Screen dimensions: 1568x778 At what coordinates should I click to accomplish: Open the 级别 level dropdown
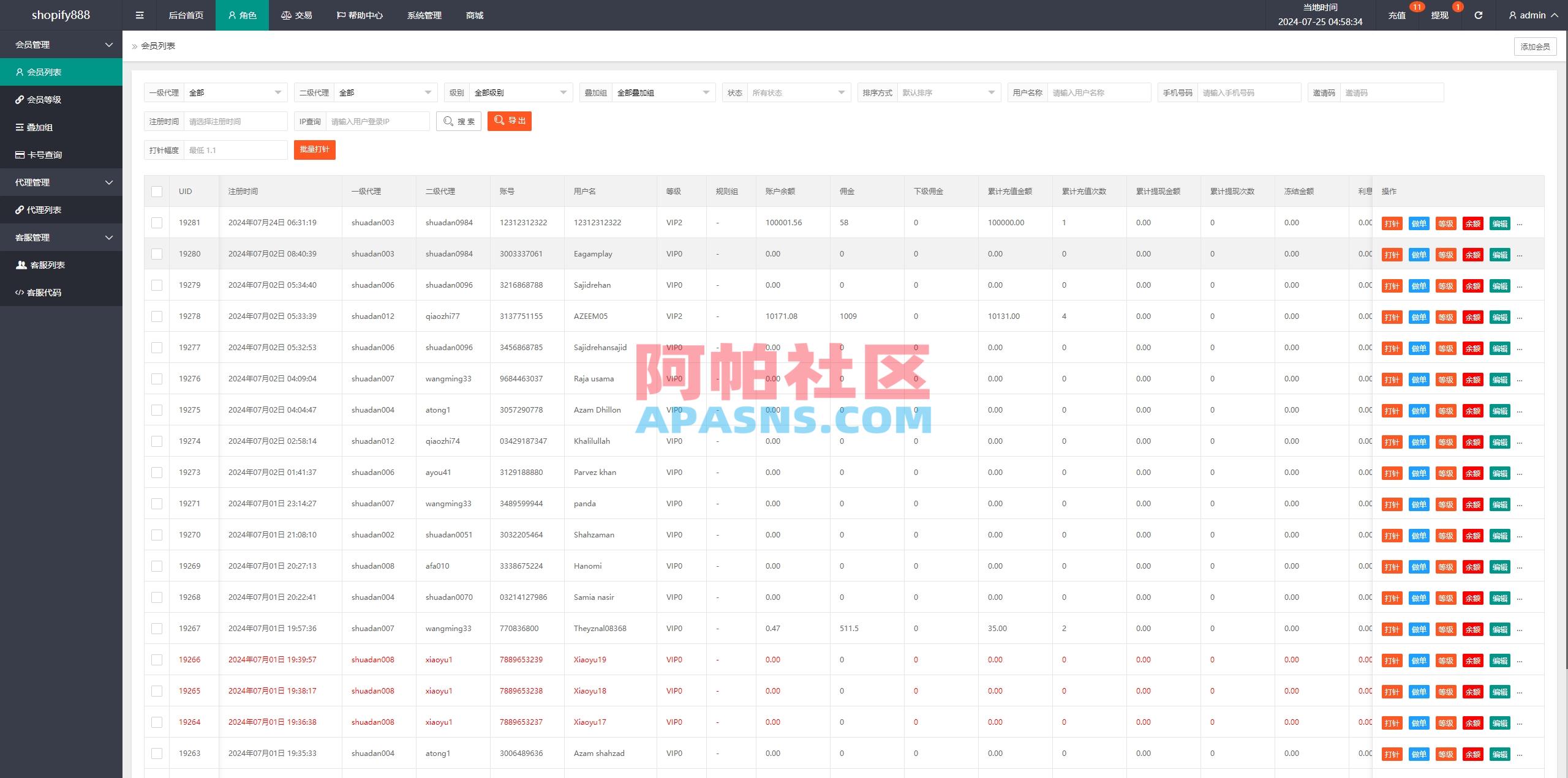(x=520, y=92)
